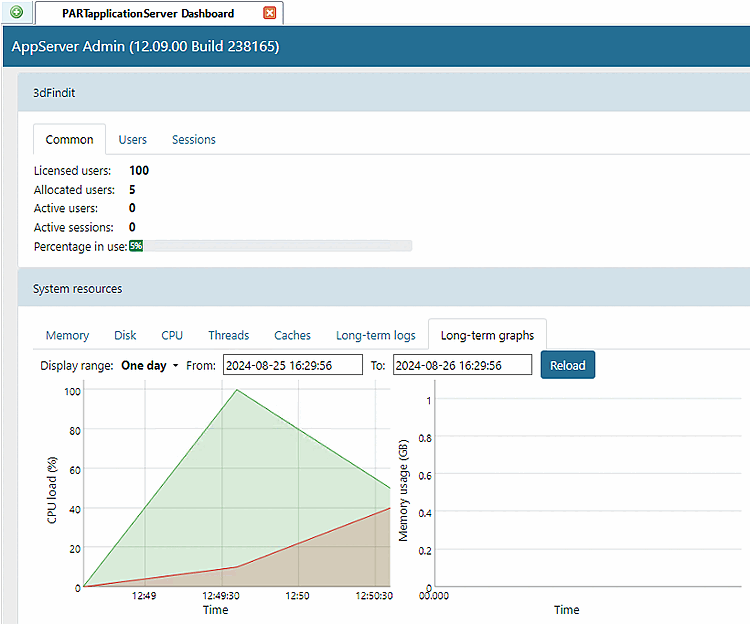
Task: Open the Sessions tab
Action: pyautogui.click(x=194, y=140)
